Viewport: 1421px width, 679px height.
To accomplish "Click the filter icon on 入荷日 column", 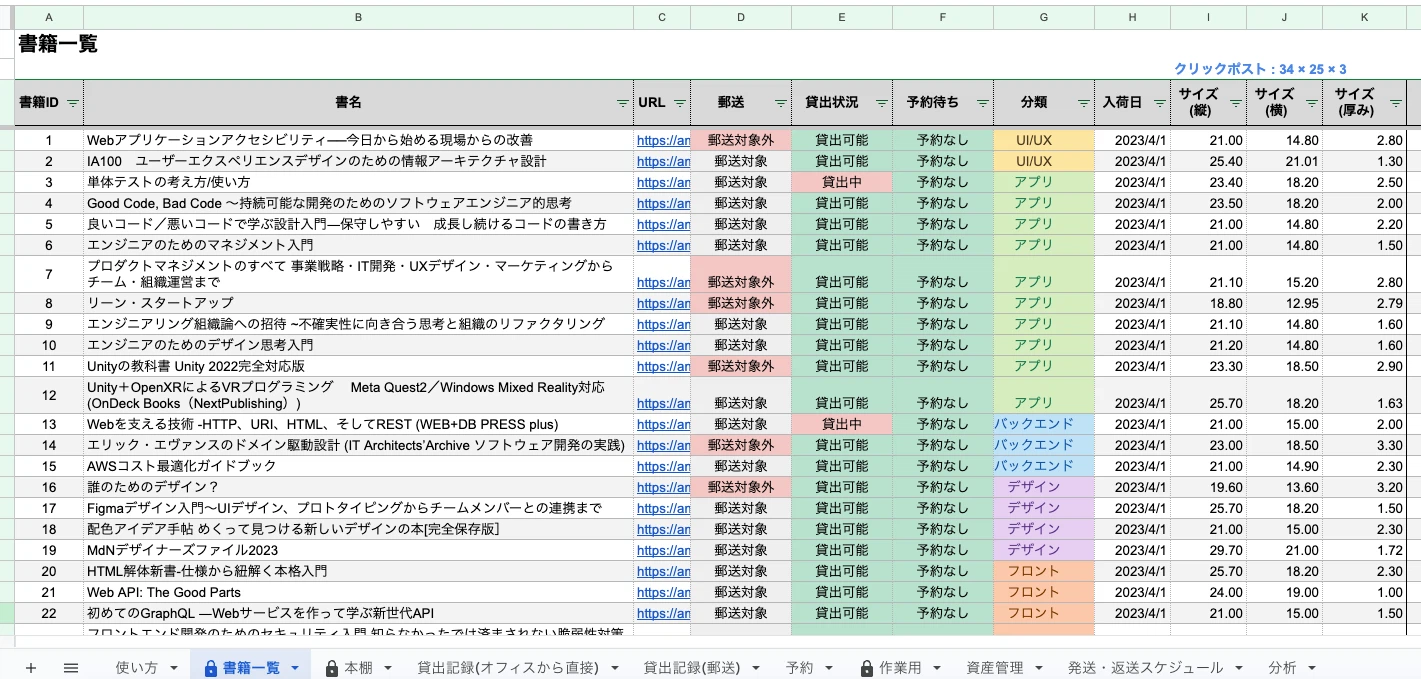I will click(x=1158, y=102).
